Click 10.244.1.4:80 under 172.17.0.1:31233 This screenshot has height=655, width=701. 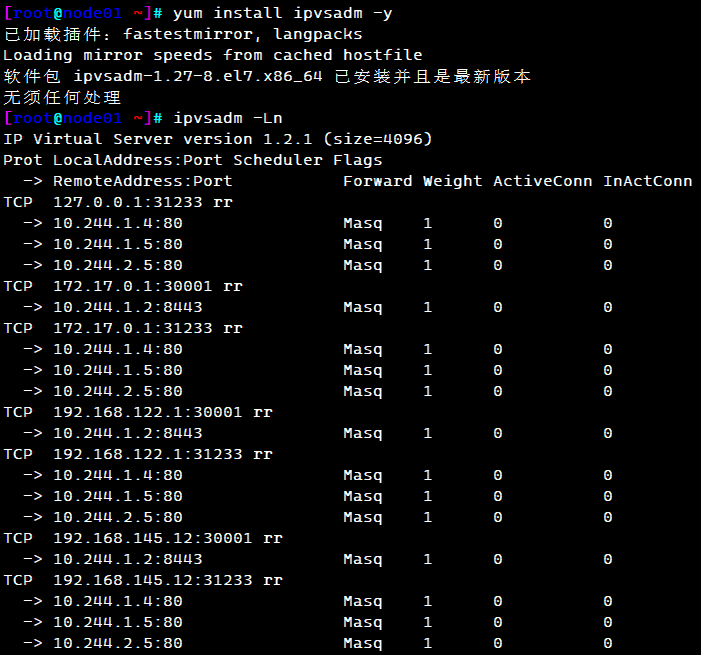pyautogui.click(x=118, y=349)
